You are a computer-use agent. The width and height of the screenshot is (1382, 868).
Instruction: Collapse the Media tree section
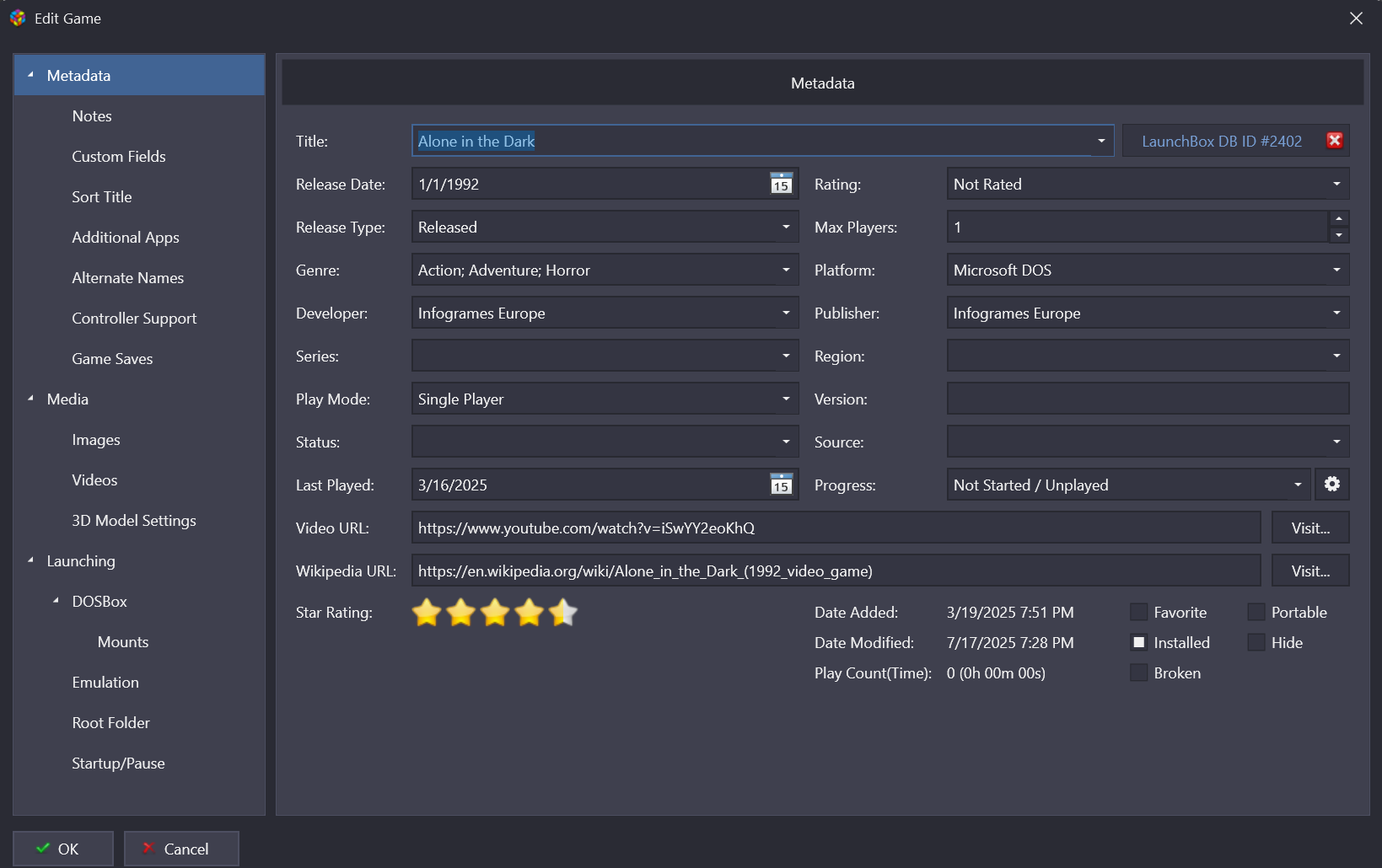[30, 399]
